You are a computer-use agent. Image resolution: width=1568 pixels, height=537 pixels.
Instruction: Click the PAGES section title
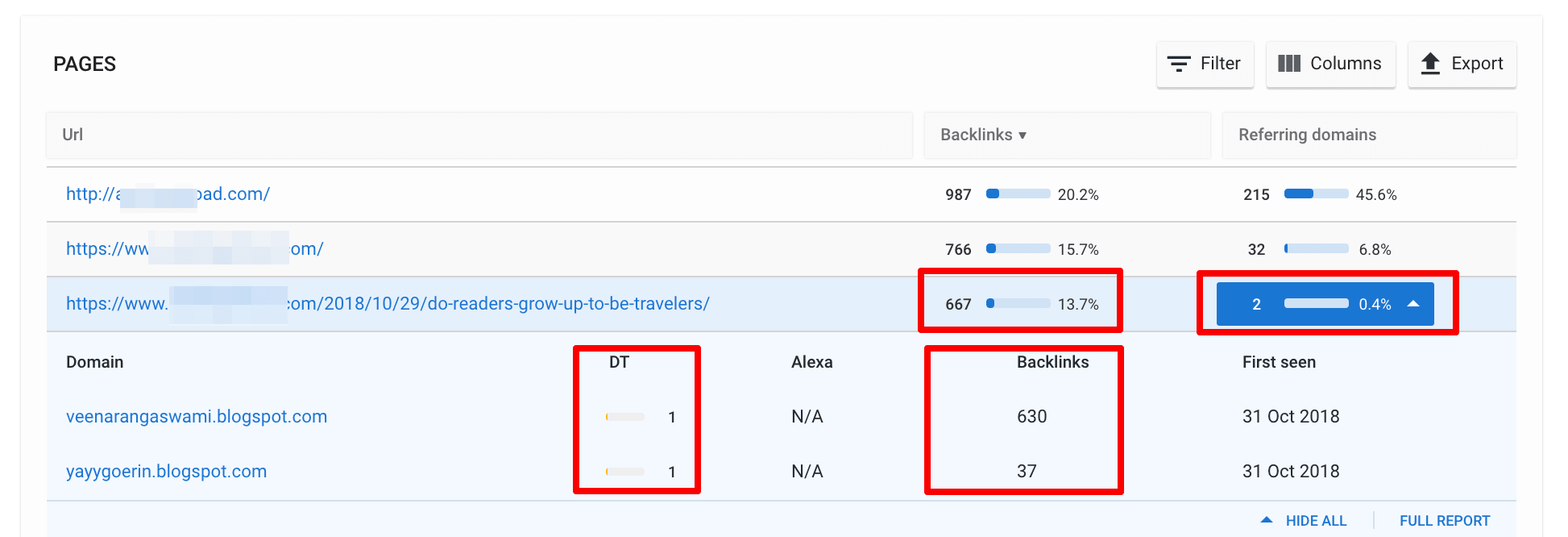(x=85, y=64)
